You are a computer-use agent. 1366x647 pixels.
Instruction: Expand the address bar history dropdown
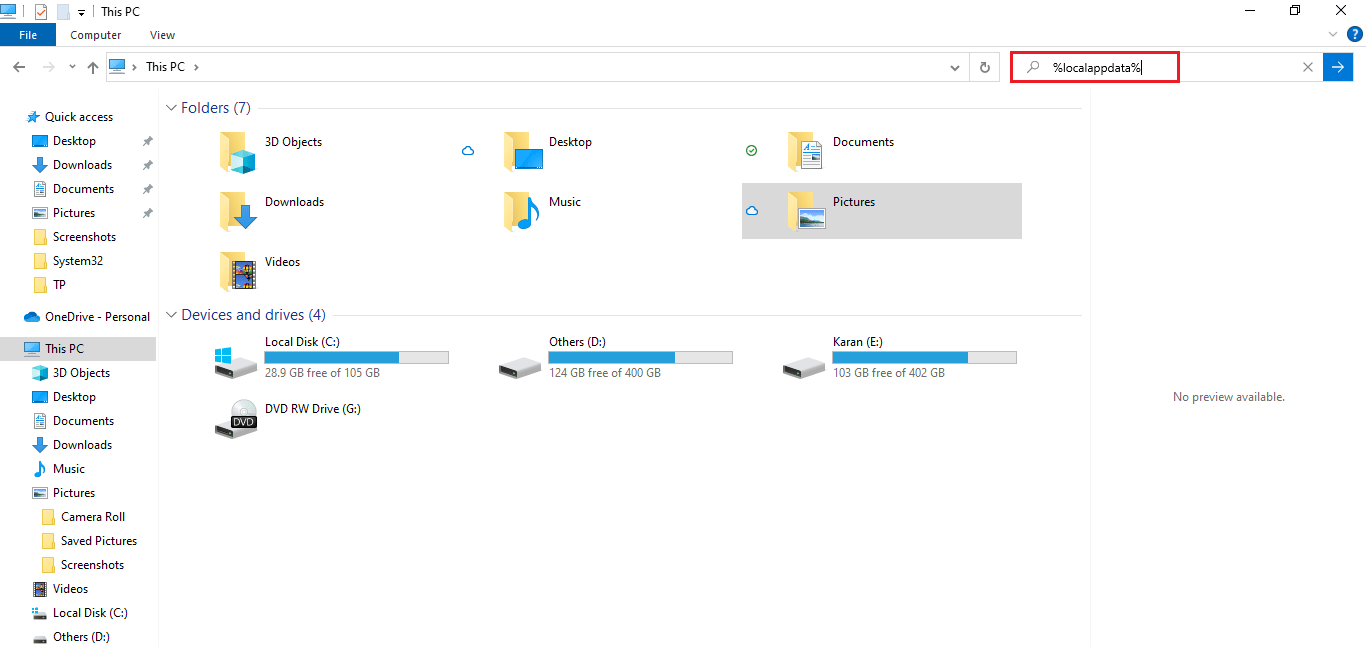(955, 67)
